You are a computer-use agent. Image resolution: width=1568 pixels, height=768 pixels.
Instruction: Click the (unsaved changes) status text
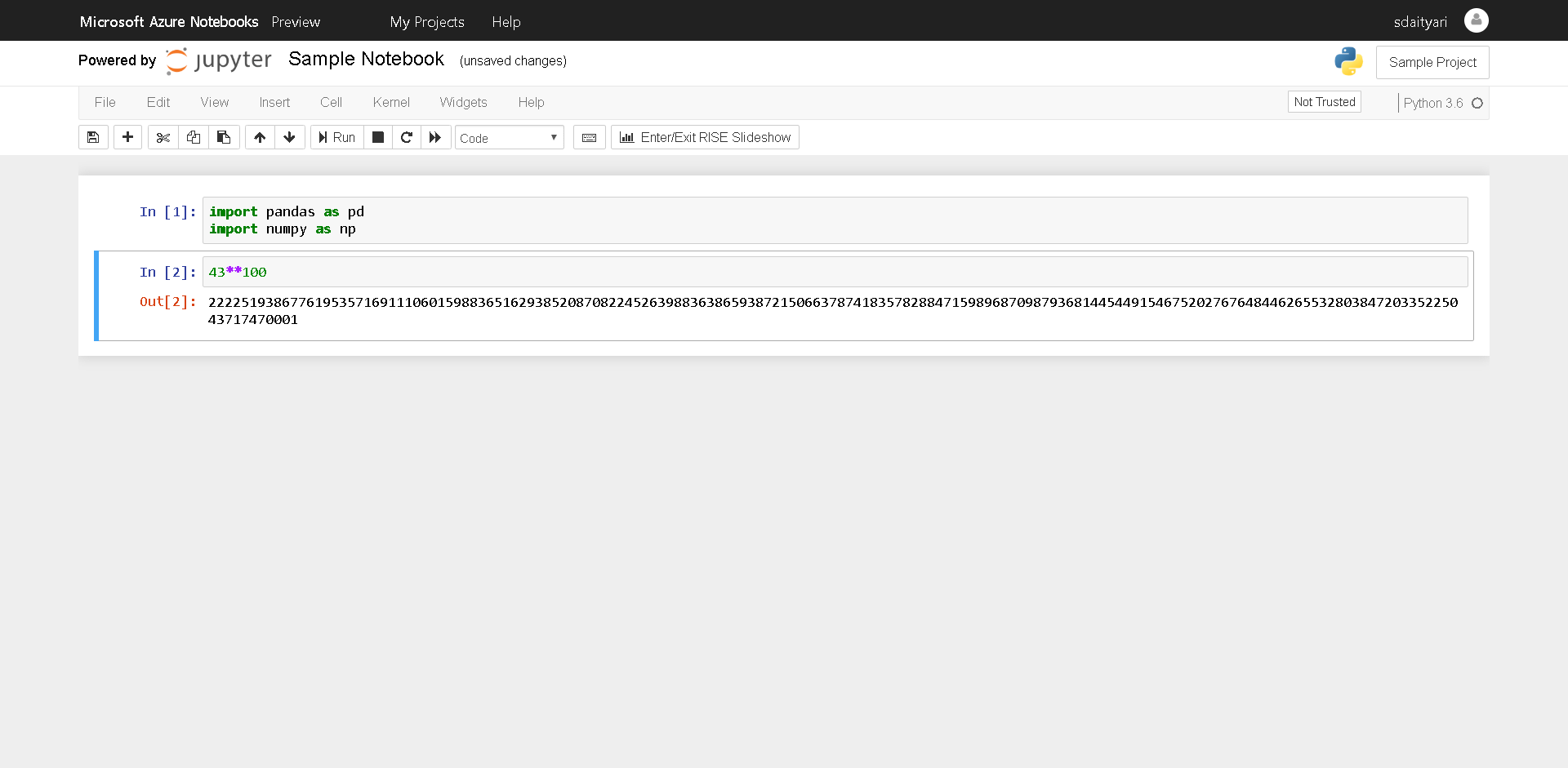[x=513, y=60]
